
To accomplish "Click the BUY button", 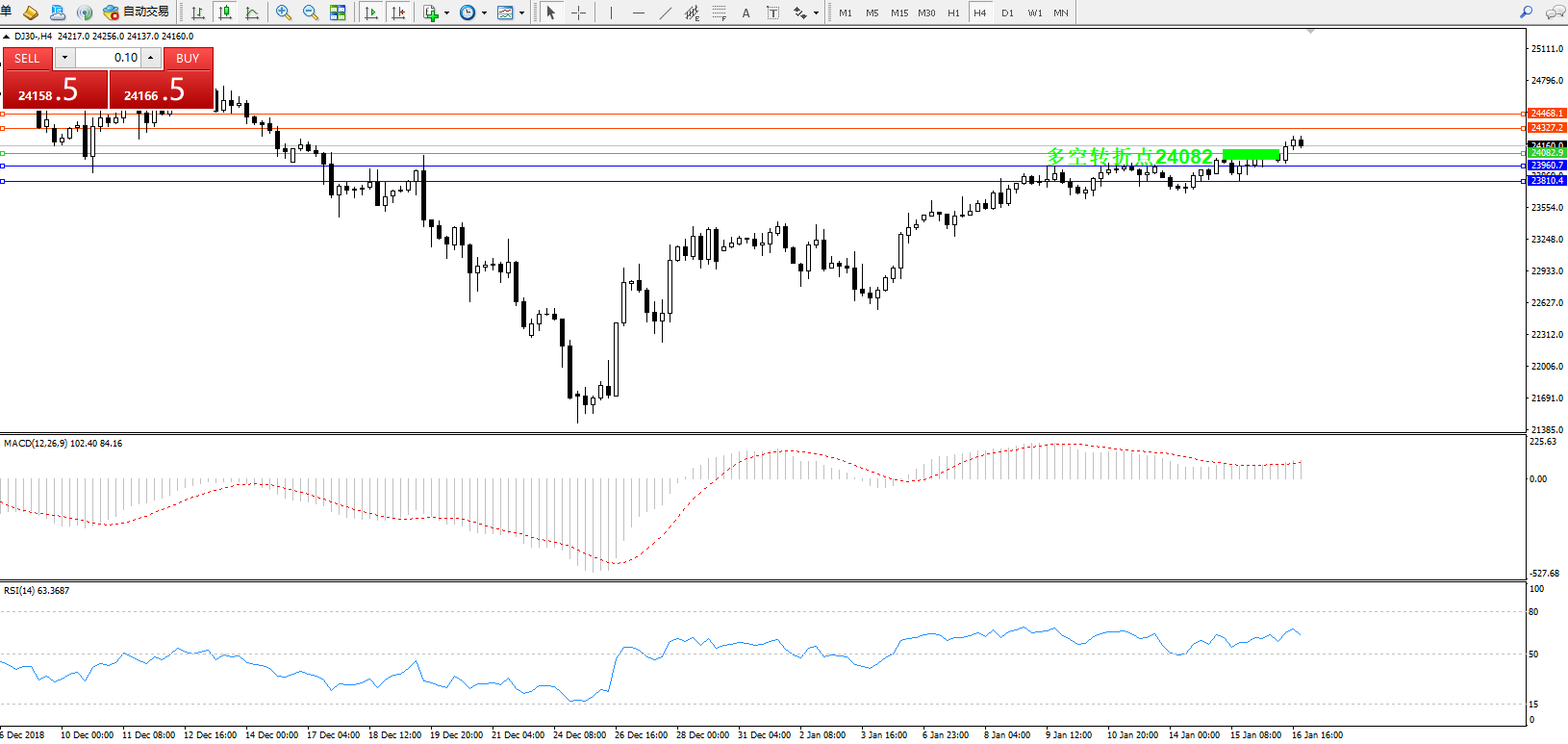I will tap(188, 59).
